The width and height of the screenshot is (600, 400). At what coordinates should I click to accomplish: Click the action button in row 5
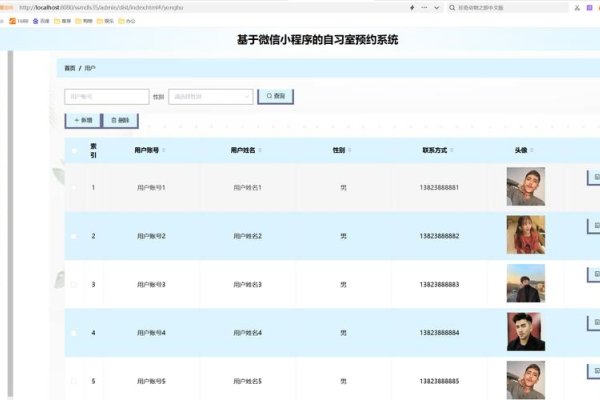tap(593, 371)
